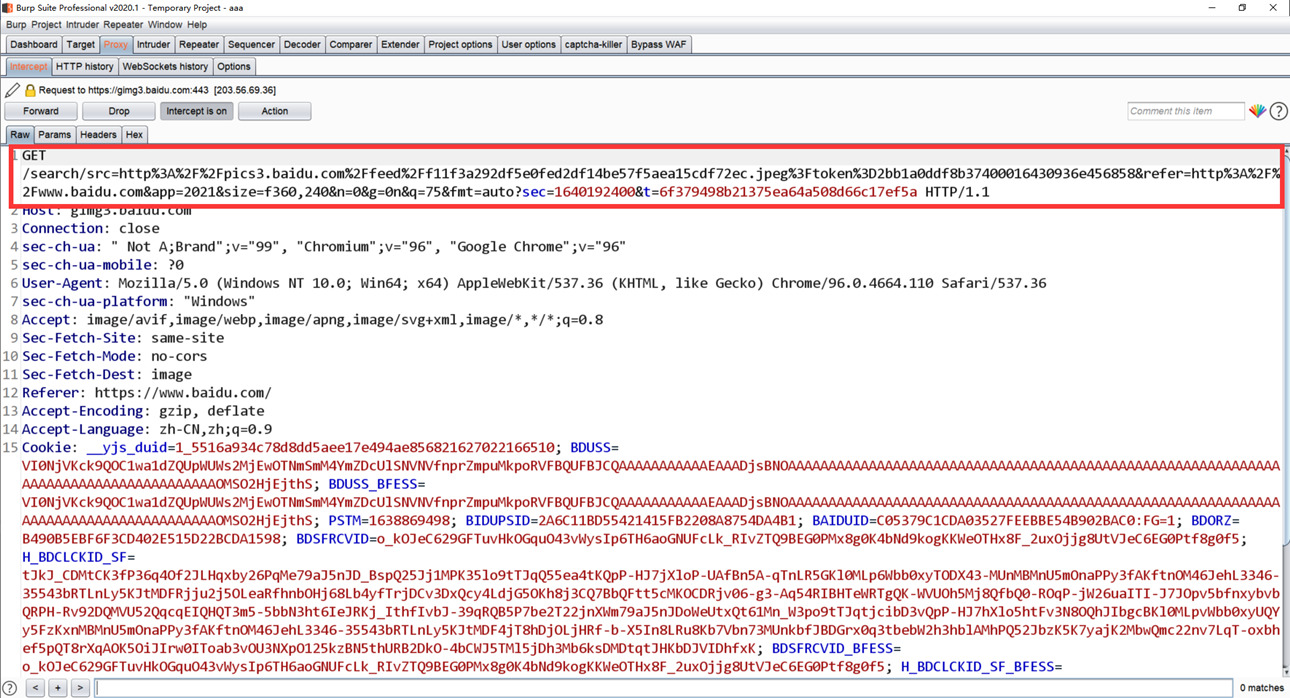Image resolution: width=1290 pixels, height=698 pixels.
Task: Select the Intercept sub-tab
Action: point(28,66)
